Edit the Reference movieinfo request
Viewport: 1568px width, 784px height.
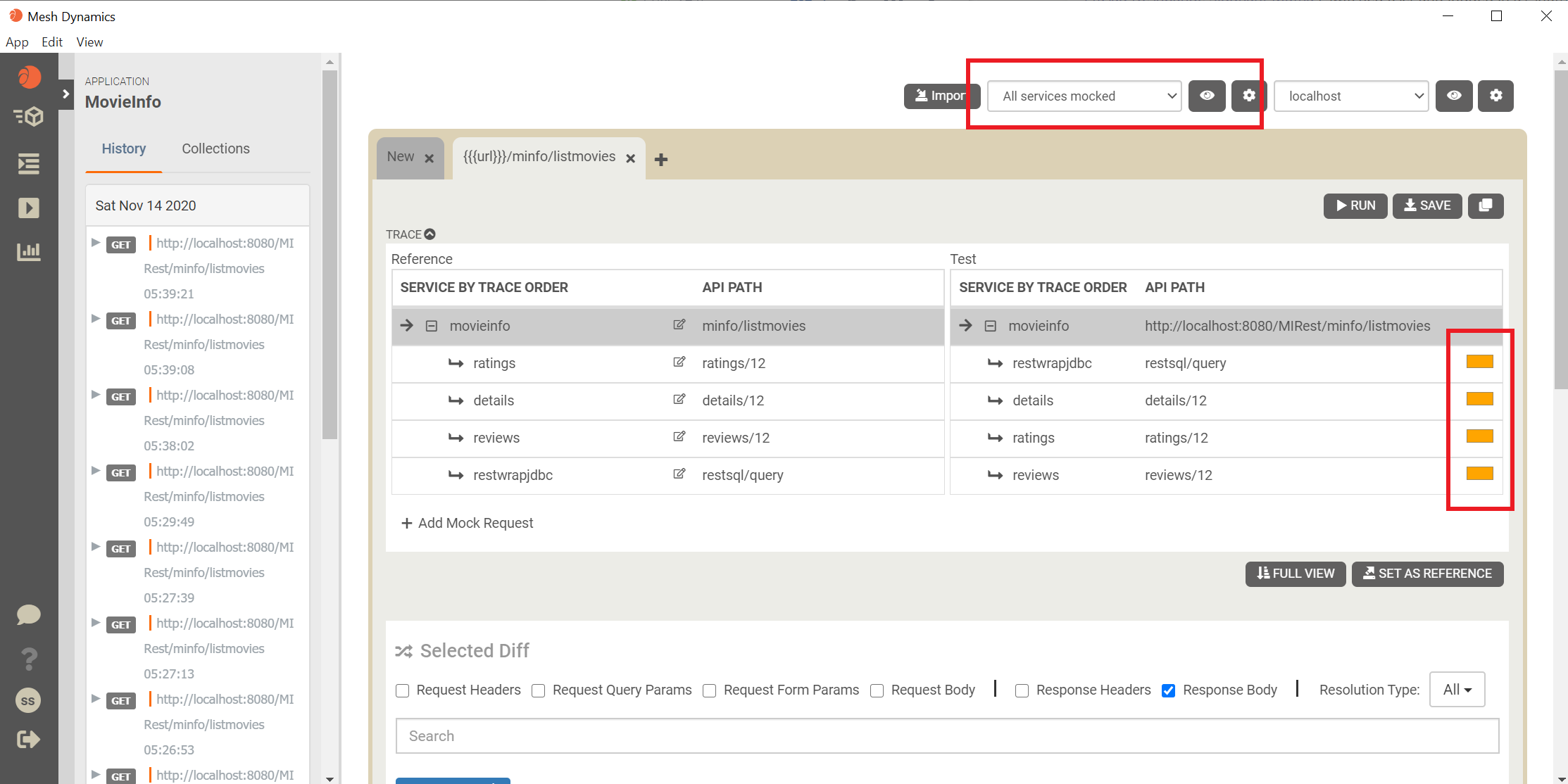[x=679, y=325]
